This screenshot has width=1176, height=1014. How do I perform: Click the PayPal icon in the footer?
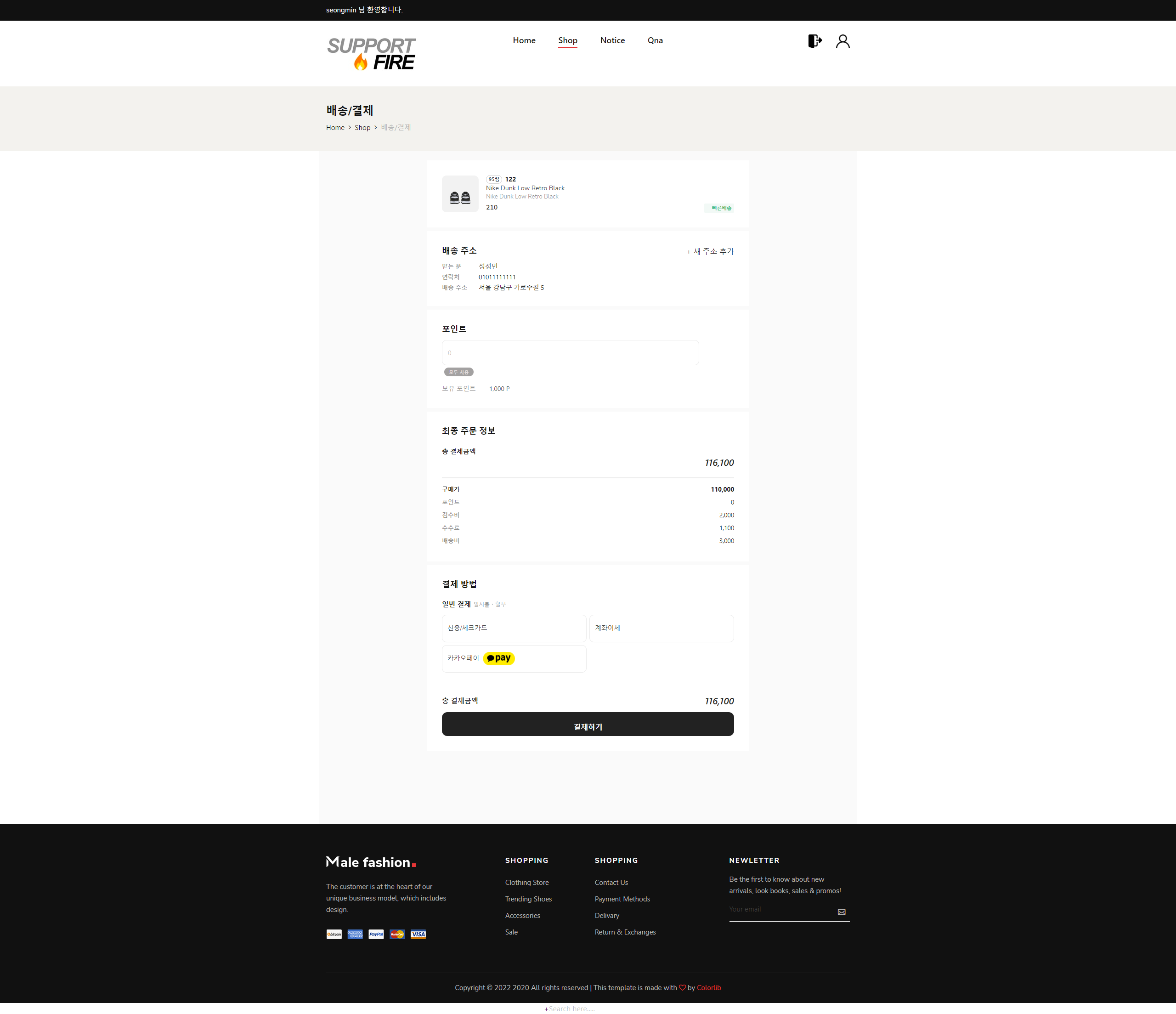(376, 934)
